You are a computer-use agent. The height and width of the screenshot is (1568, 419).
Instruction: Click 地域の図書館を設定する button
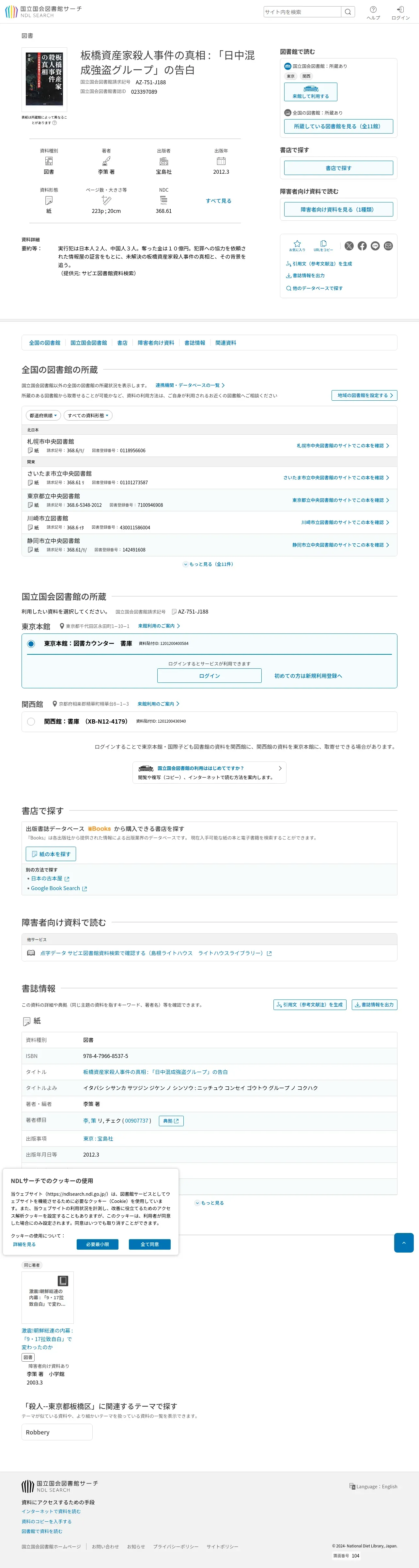click(x=364, y=396)
